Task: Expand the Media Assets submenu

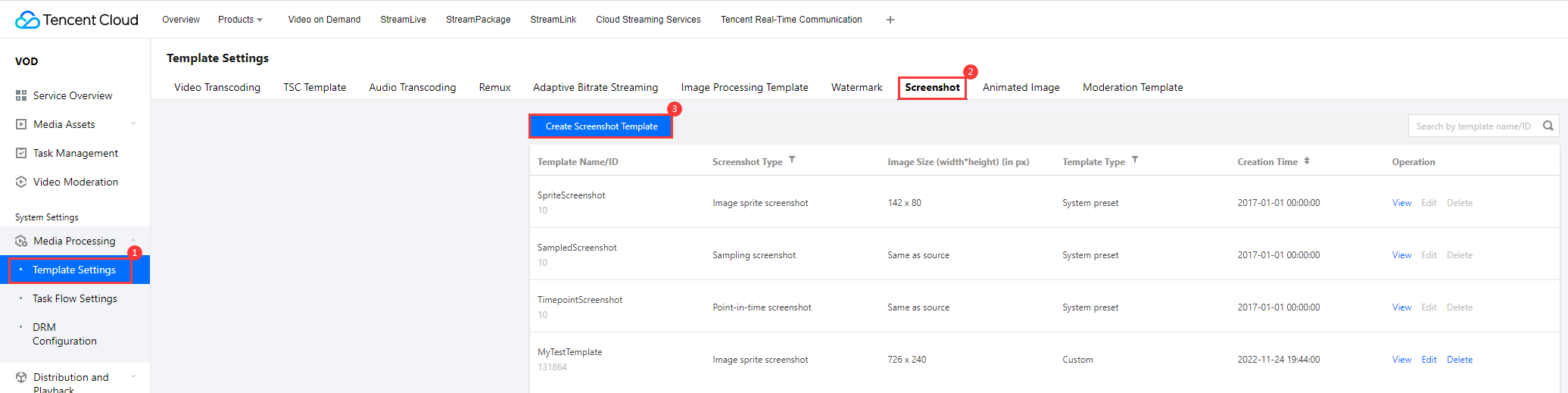Action: tap(133, 124)
